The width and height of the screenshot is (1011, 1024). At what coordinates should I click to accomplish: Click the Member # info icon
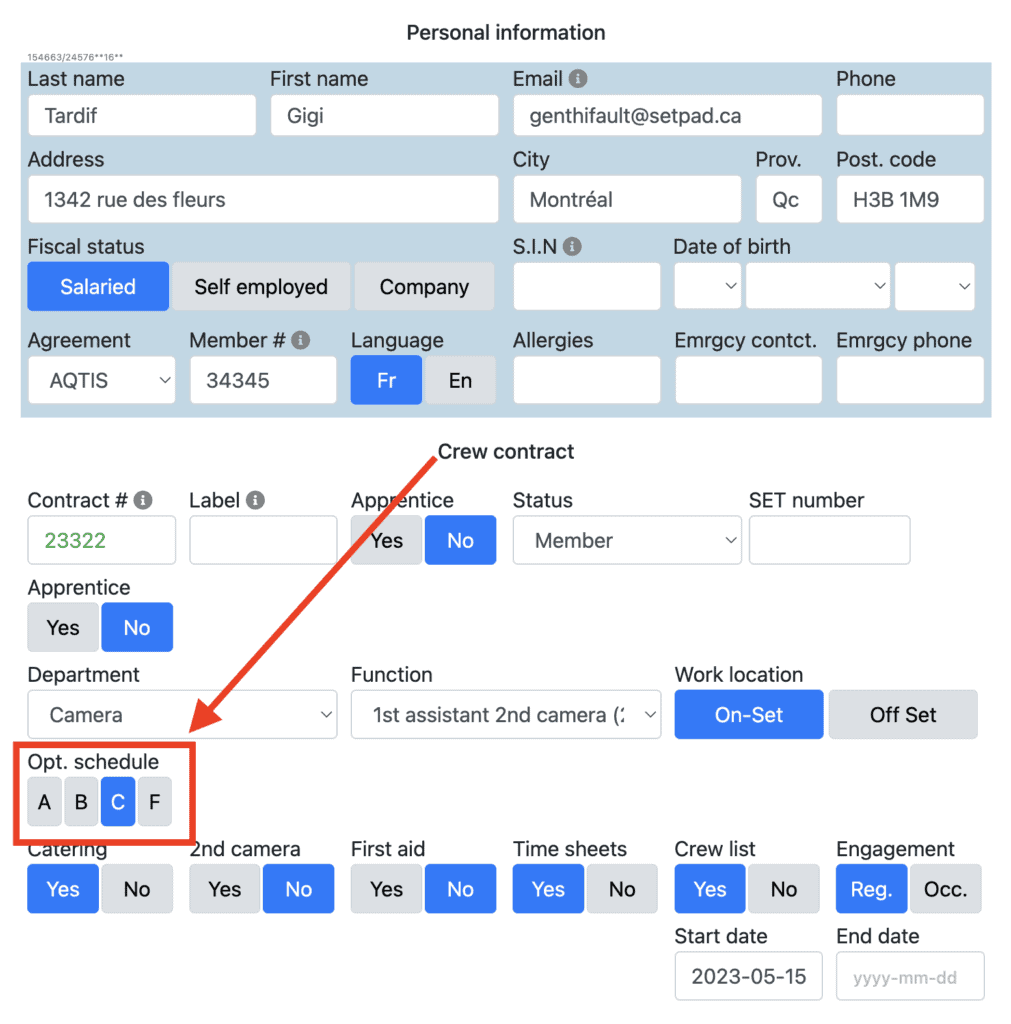tap(300, 340)
